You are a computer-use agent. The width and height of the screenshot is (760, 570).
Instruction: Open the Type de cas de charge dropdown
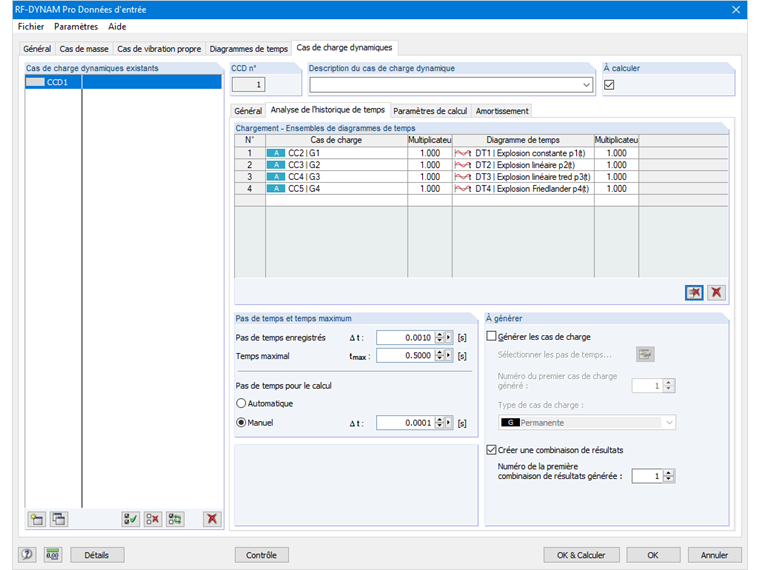pos(669,423)
